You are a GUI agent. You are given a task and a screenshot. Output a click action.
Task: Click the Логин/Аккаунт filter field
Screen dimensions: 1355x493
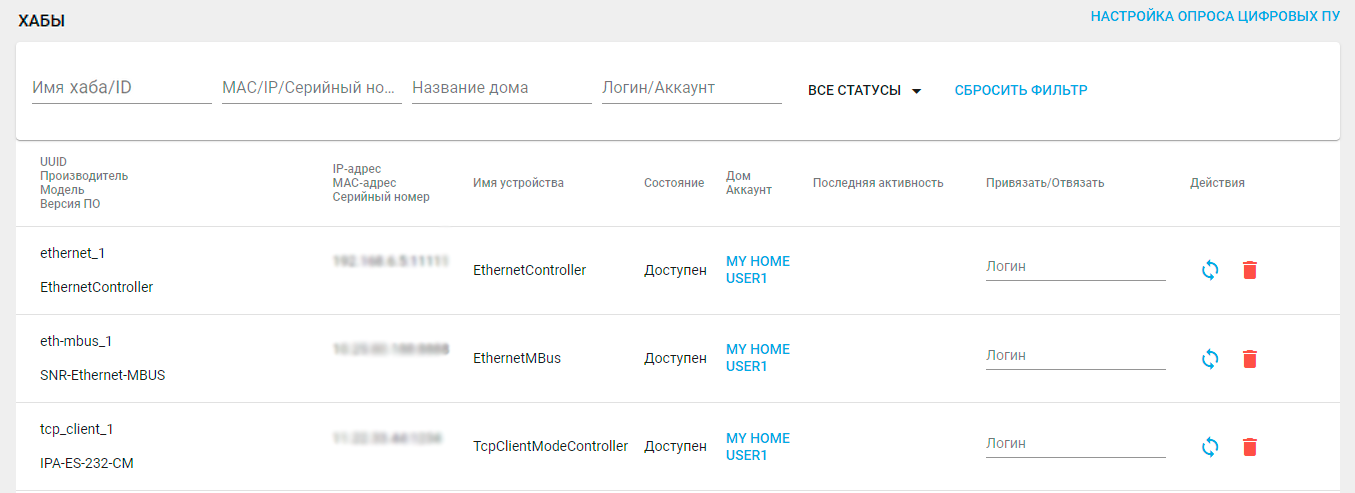[x=691, y=88]
